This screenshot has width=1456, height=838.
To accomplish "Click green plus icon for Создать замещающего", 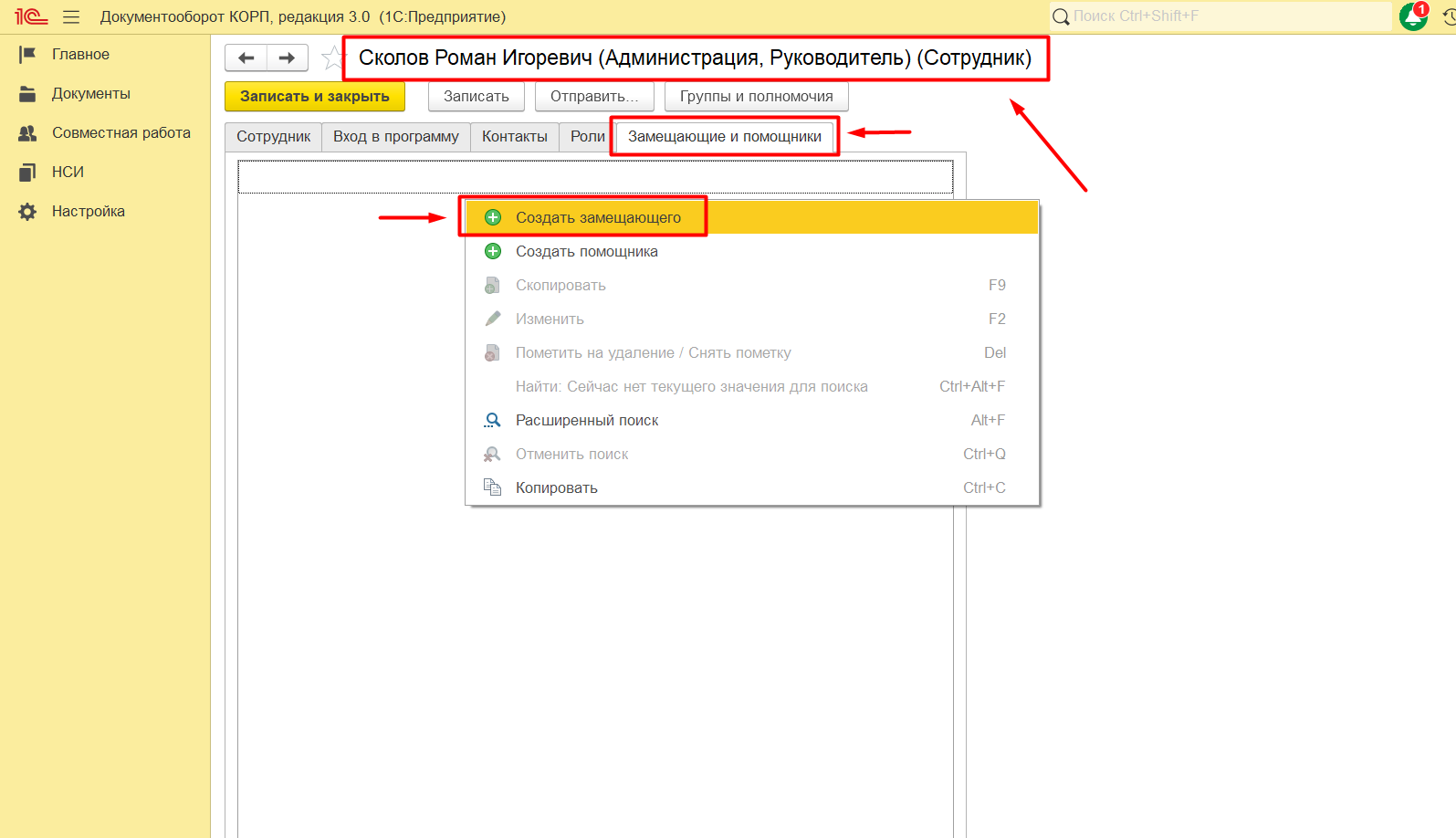I will (x=493, y=217).
